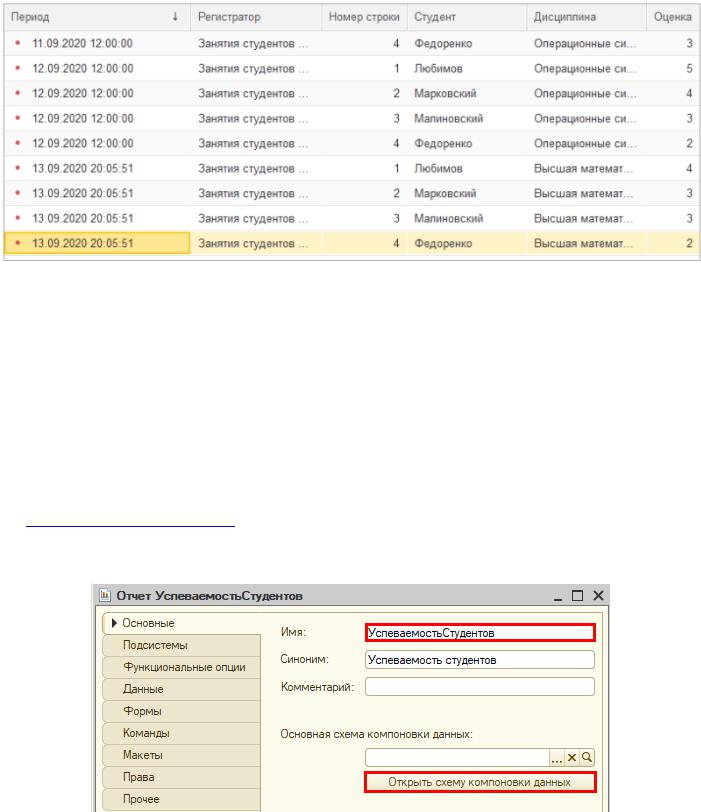The height and width of the screenshot is (812, 701).
Task: Click the empty Комментарий field
Action: coord(480,687)
